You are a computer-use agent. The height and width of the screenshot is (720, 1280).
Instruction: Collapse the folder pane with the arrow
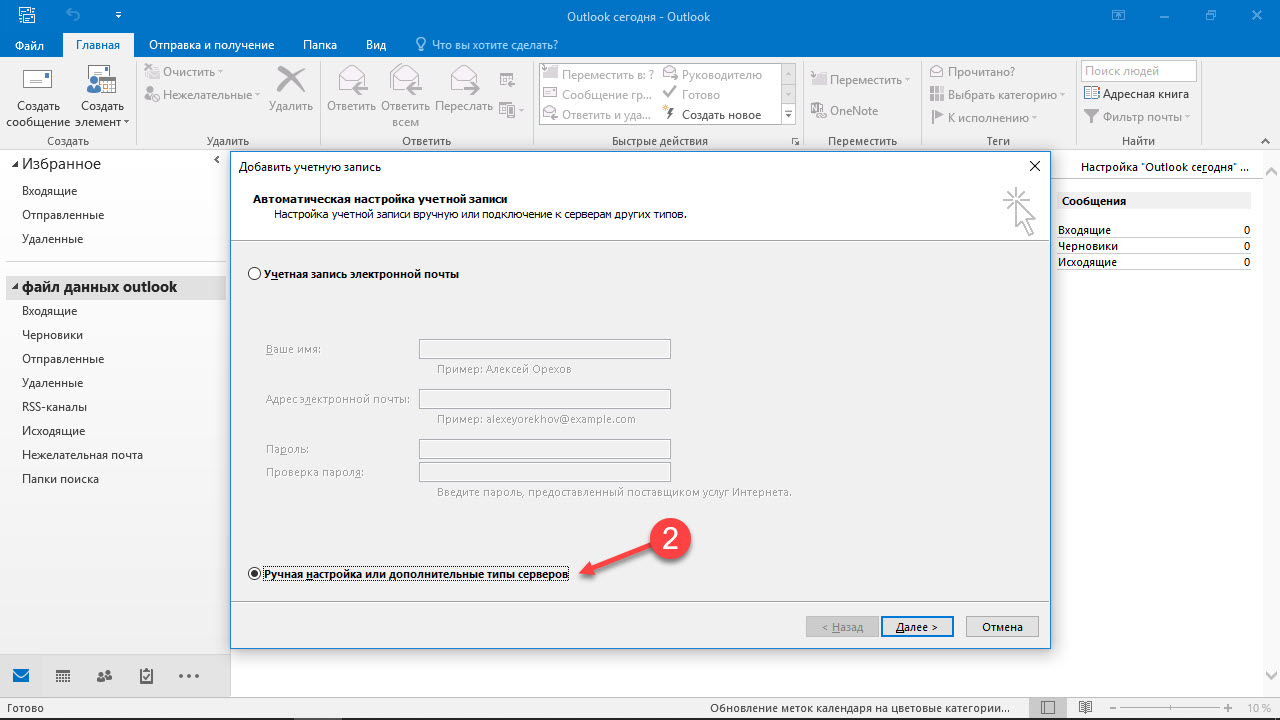click(217, 160)
